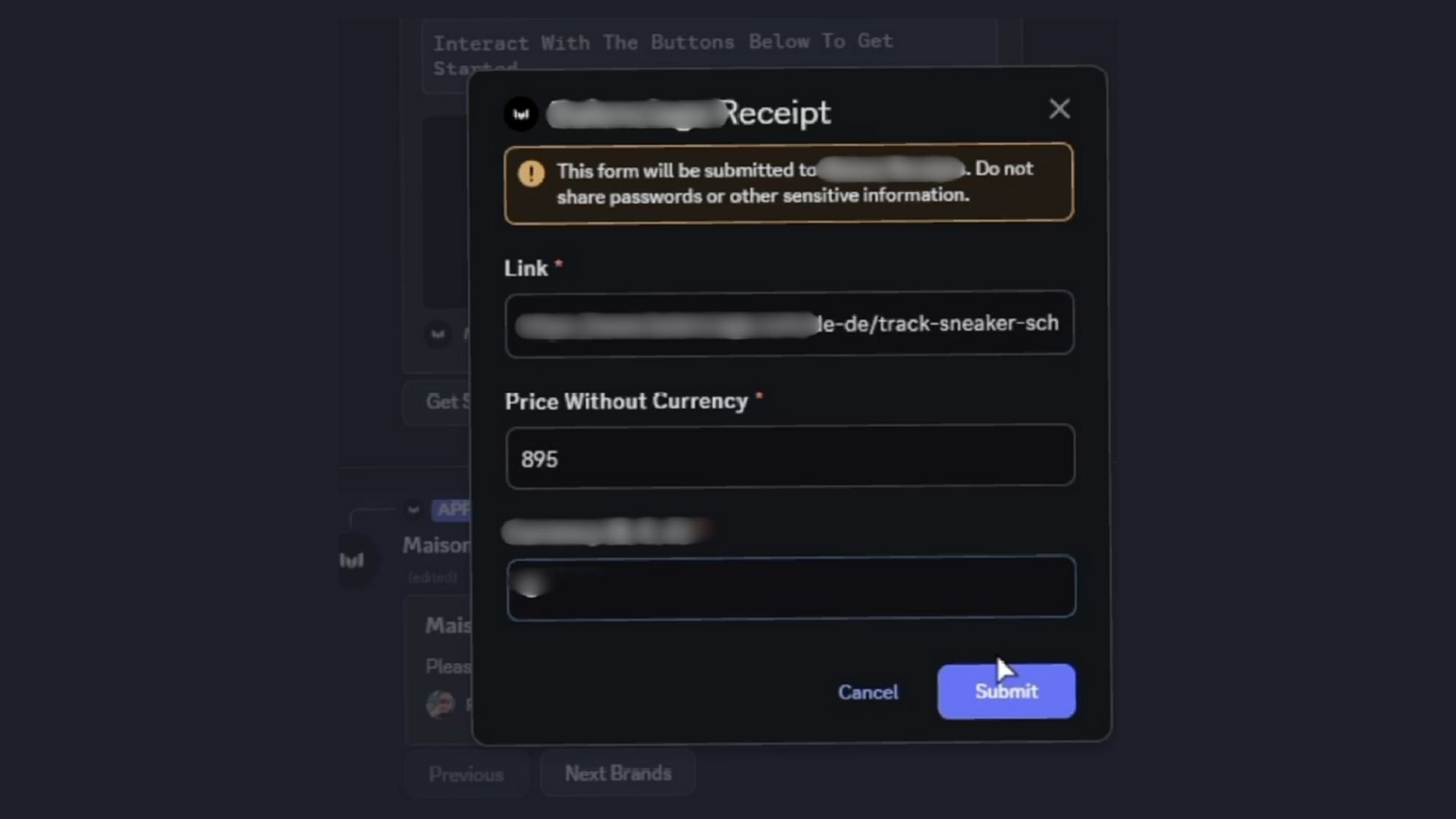Image resolution: width=1456 pixels, height=819 pixels.
Task: Click the Maison bot username
Action: point(436,545)
